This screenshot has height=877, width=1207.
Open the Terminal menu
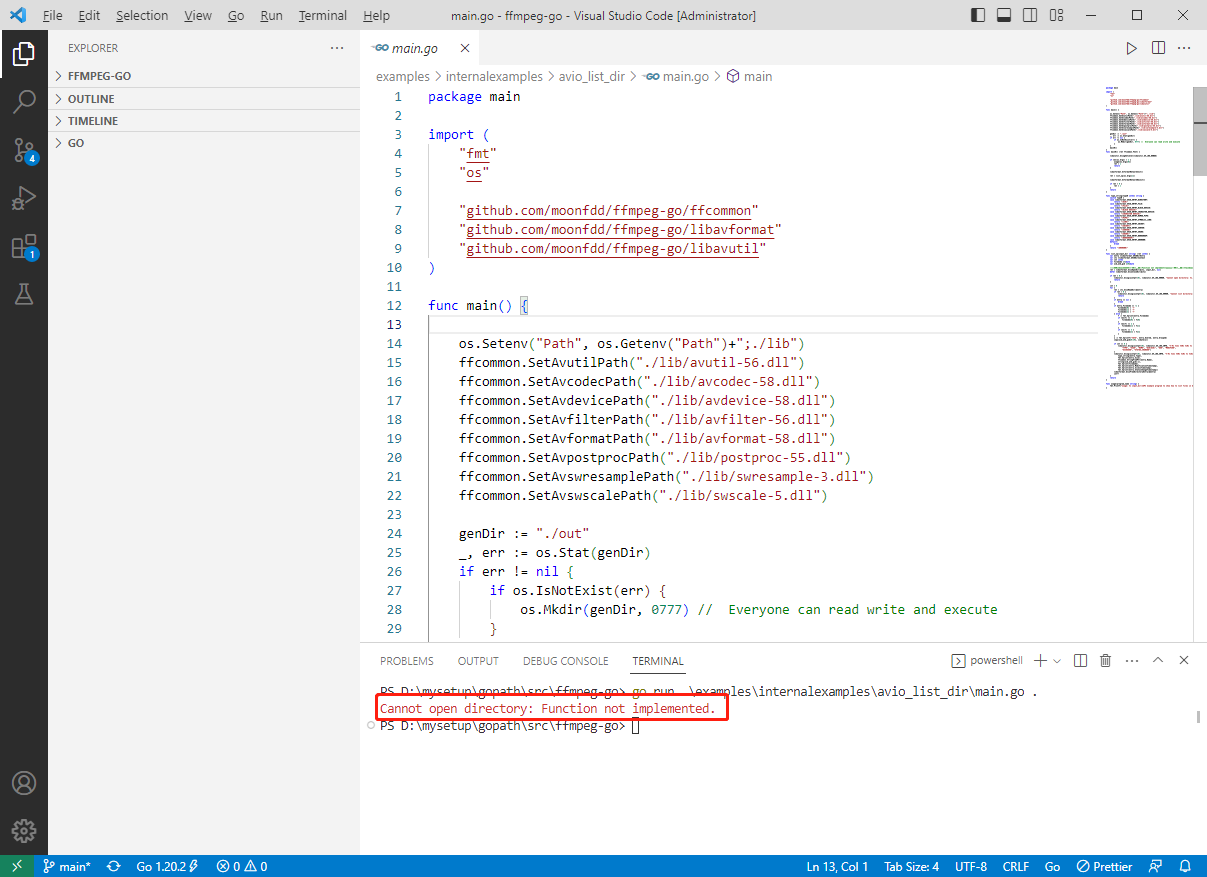pyautogui.click(x=323, y=16)
